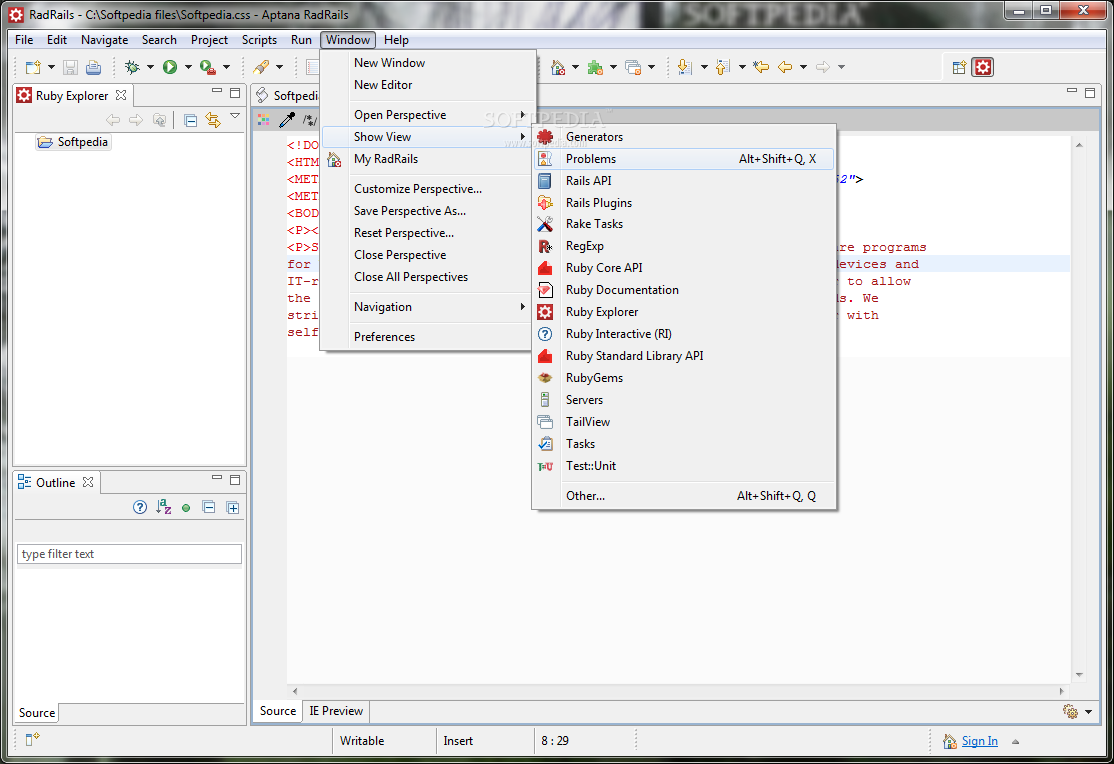1114x764 pixels.
Task: Click the TailView icon
Action: click(x=545, y=422)
